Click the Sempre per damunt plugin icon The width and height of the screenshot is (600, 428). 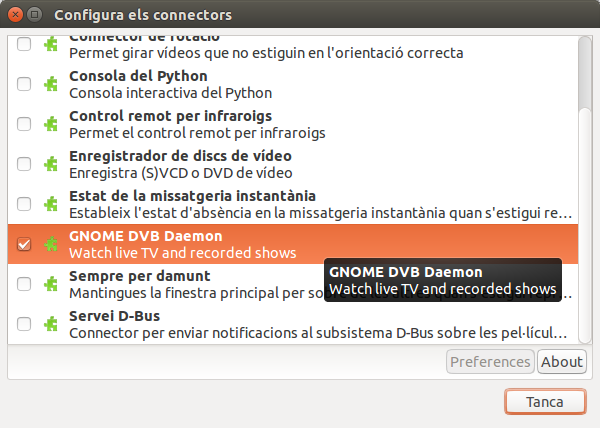tap(50, 284)
